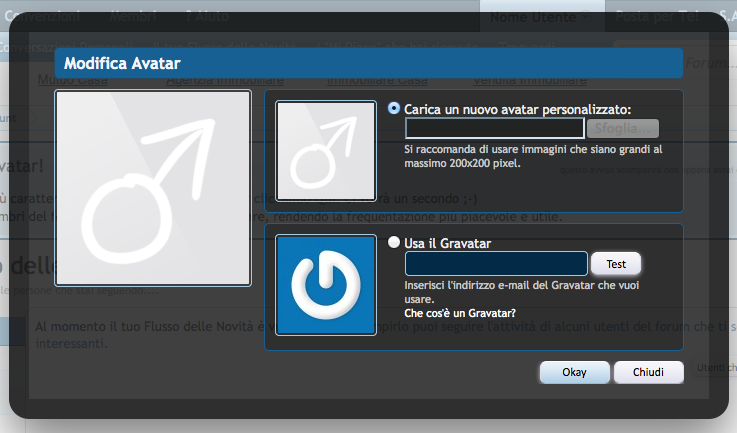
Task: Open the Convenzioni menu in background page
Action: point(42,16)
